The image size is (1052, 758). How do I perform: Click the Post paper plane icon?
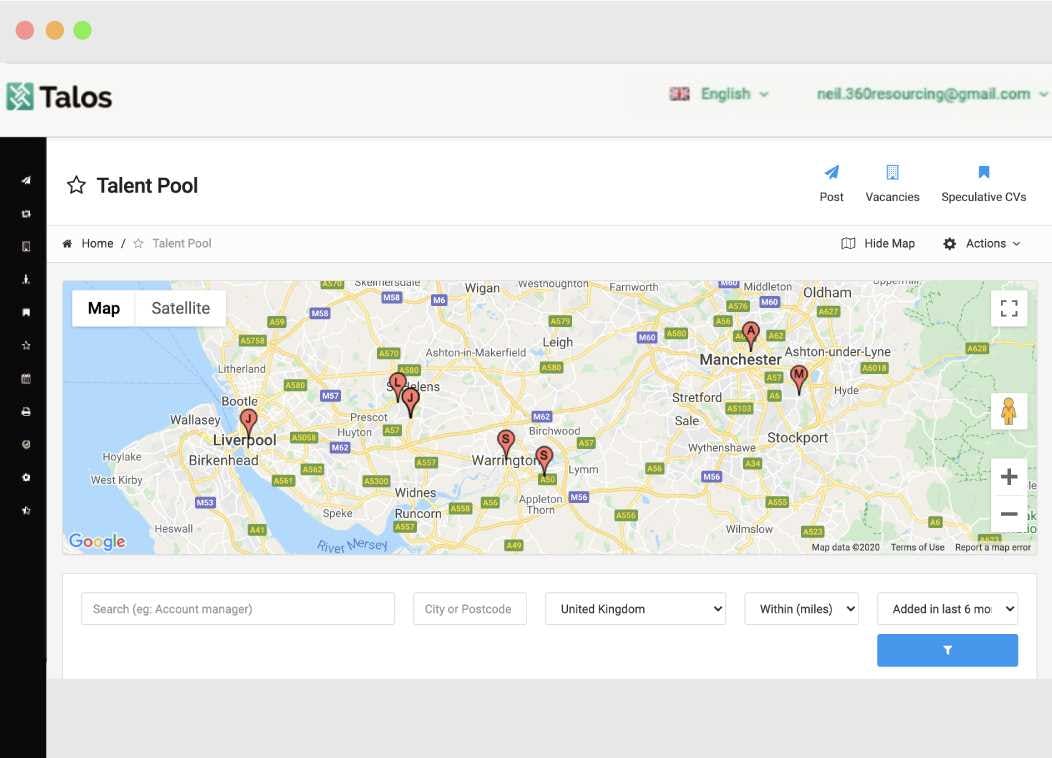coord(831,171)
